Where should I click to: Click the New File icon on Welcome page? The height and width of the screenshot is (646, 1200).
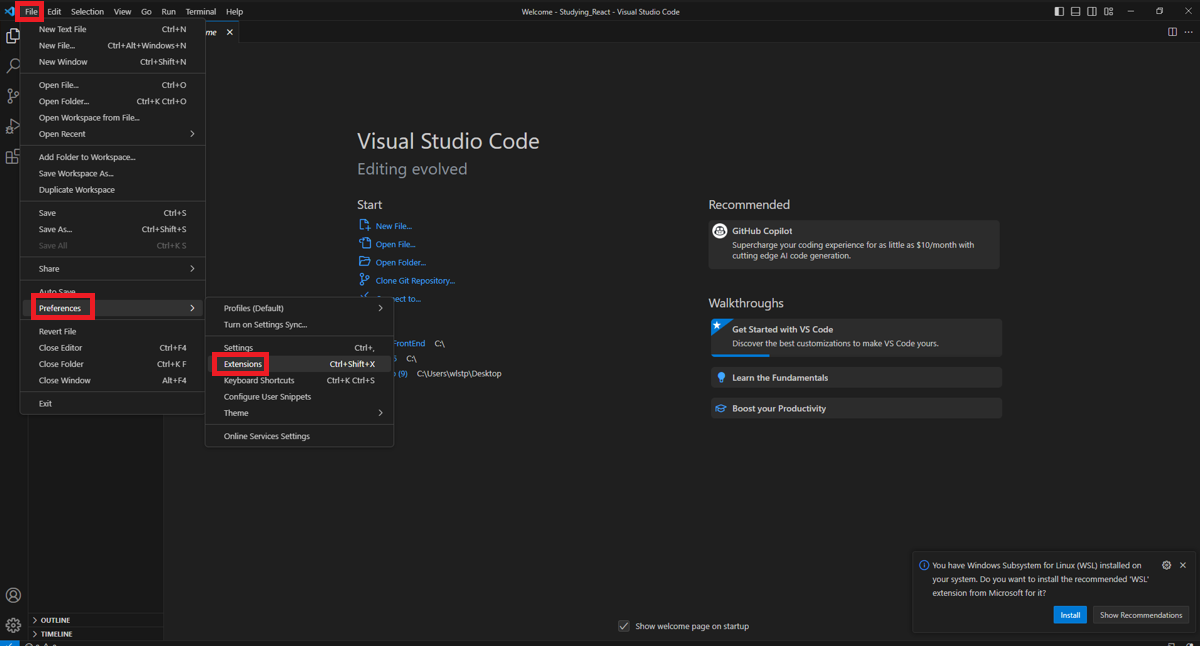coord(365,225)
